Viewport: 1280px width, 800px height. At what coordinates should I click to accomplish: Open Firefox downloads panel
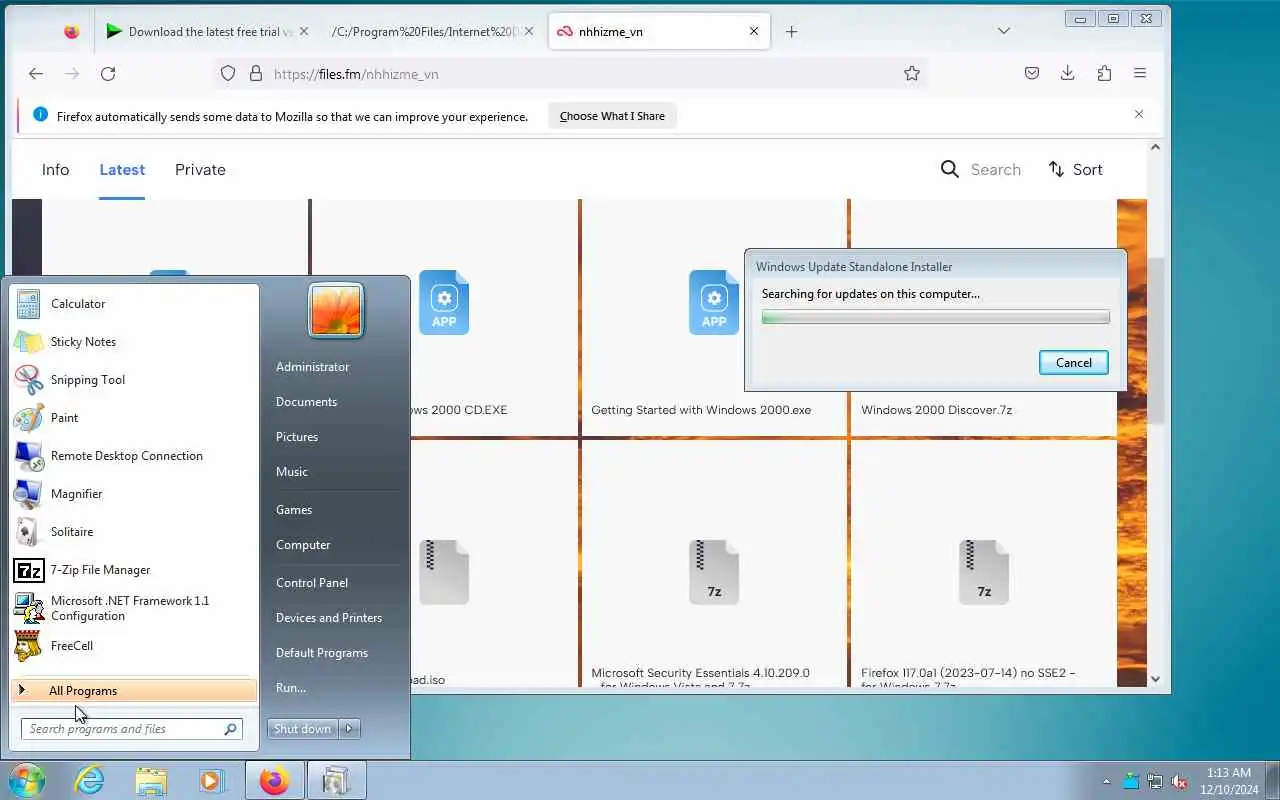[x=1068, y=73]
